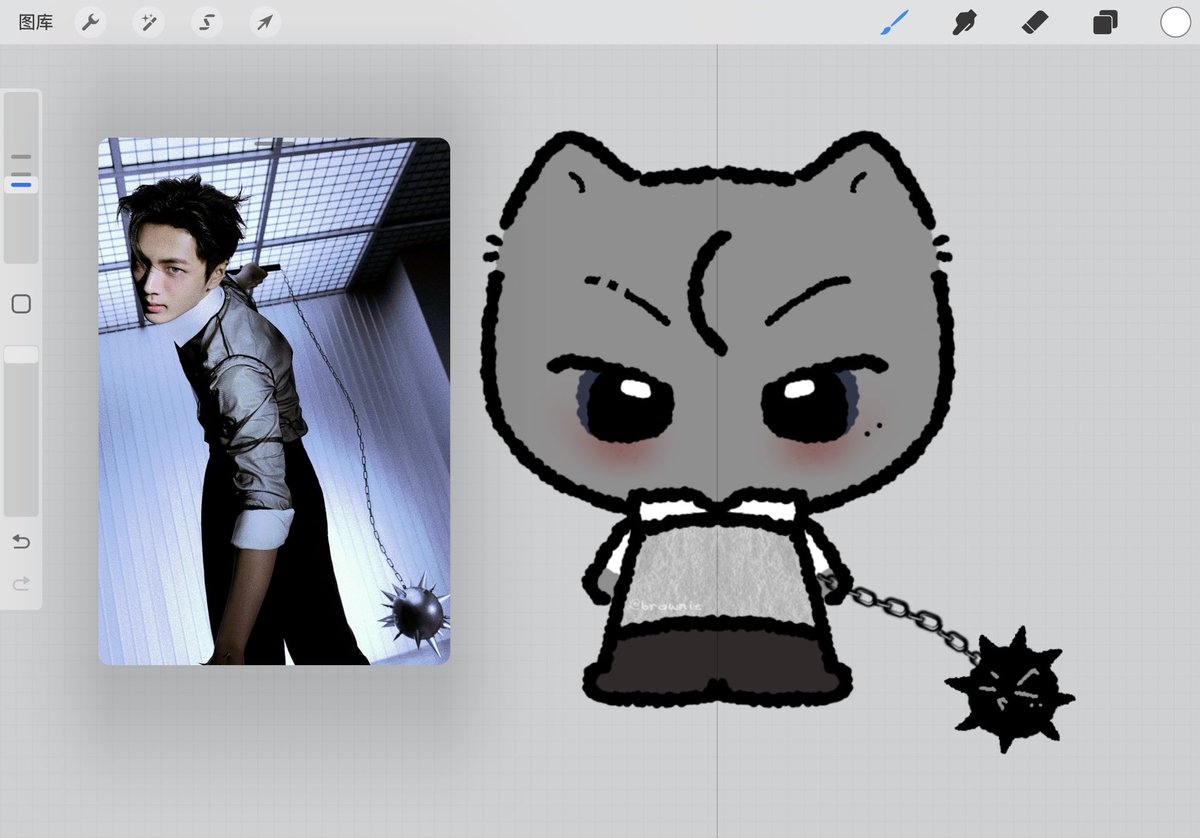Open the white color picker circle

[1175, 22]
